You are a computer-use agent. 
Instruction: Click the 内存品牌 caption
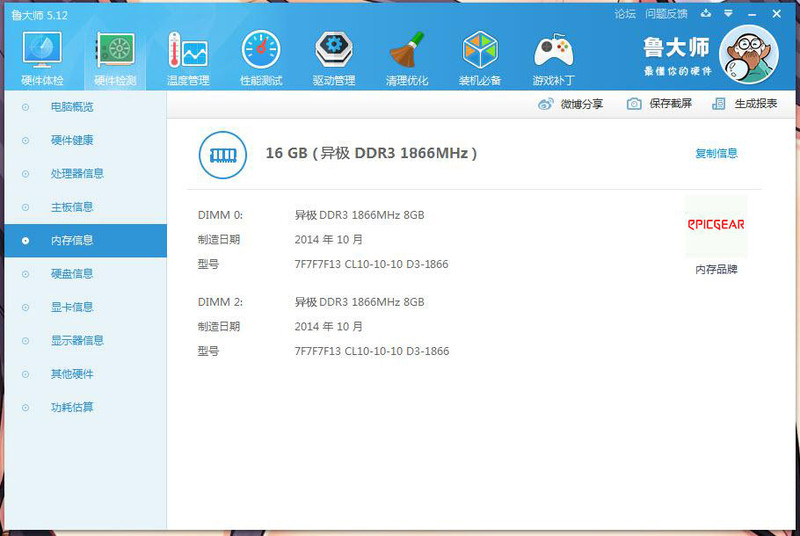tap(716, 269)
